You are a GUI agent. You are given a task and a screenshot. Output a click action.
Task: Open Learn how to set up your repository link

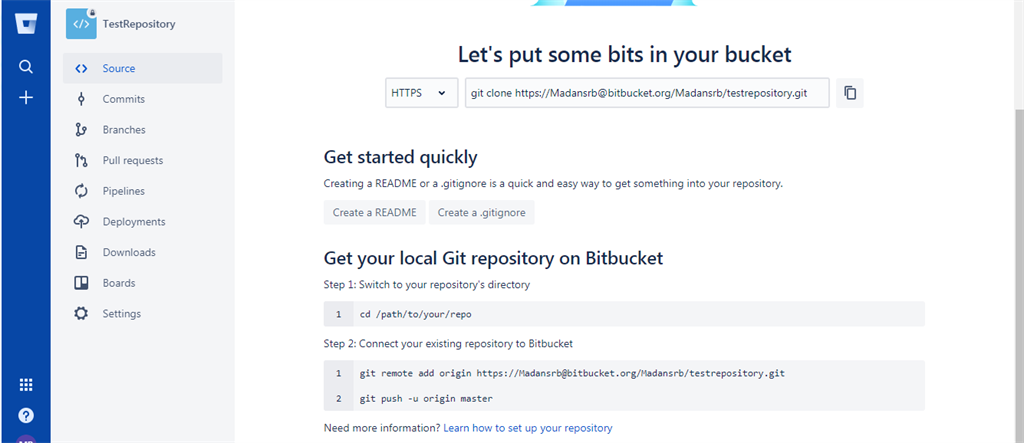[528, 428]
